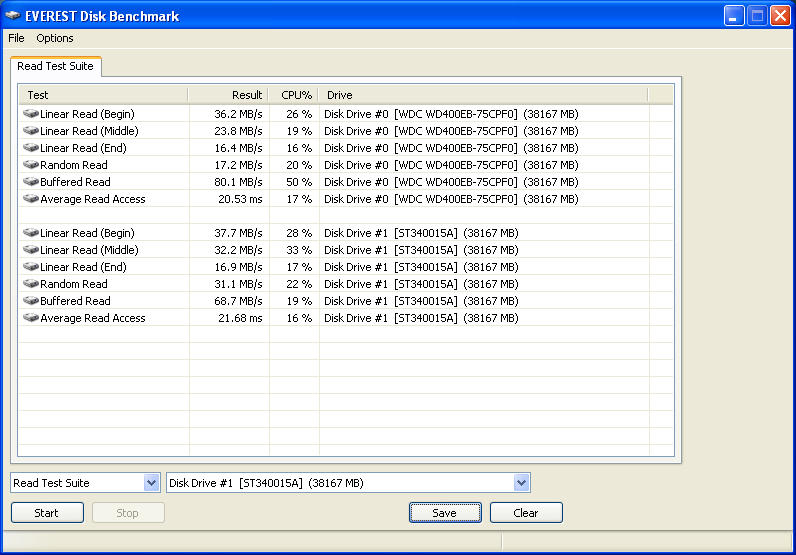This screenshot has width=796, height=555.
Task: Click the EVEREST title bar disk icon
Action: pyautogui.click(x=13, y=16)
